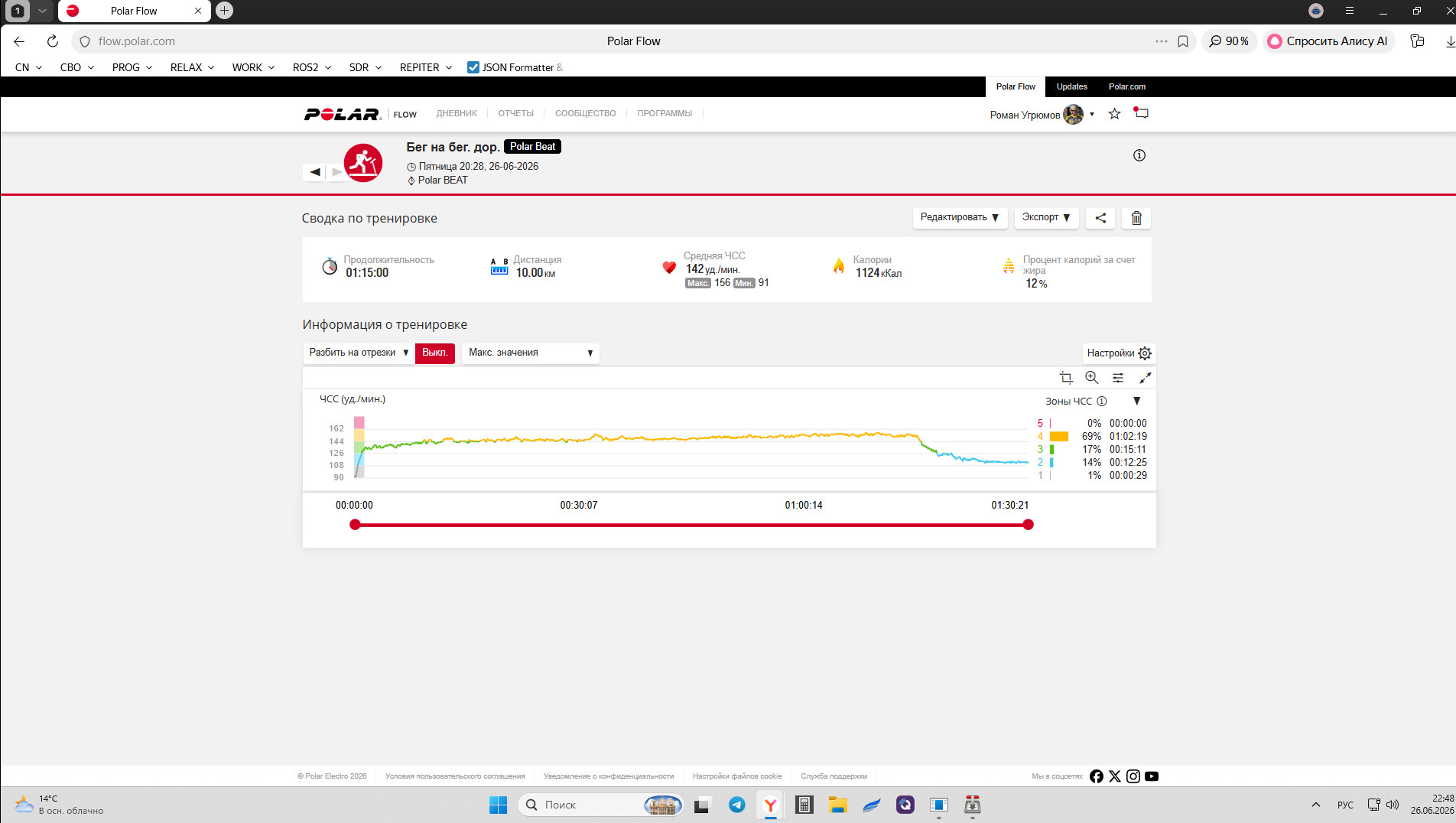The image size is (1456, 823).
Task: Click the user avatar photo
Action: tap(1074, 114)
